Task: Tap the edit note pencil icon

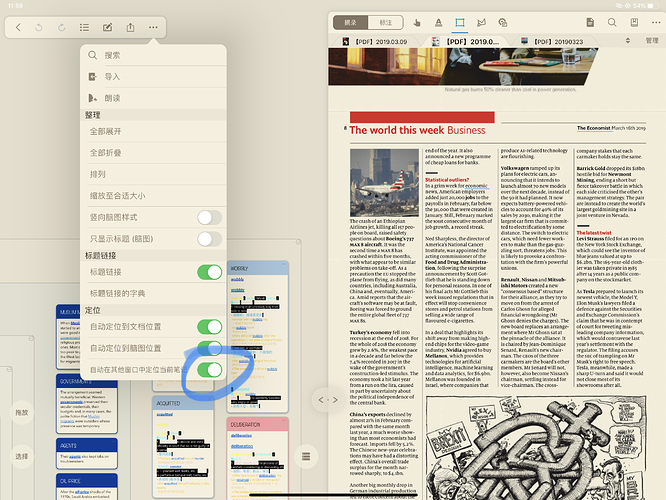Action: 107,28
